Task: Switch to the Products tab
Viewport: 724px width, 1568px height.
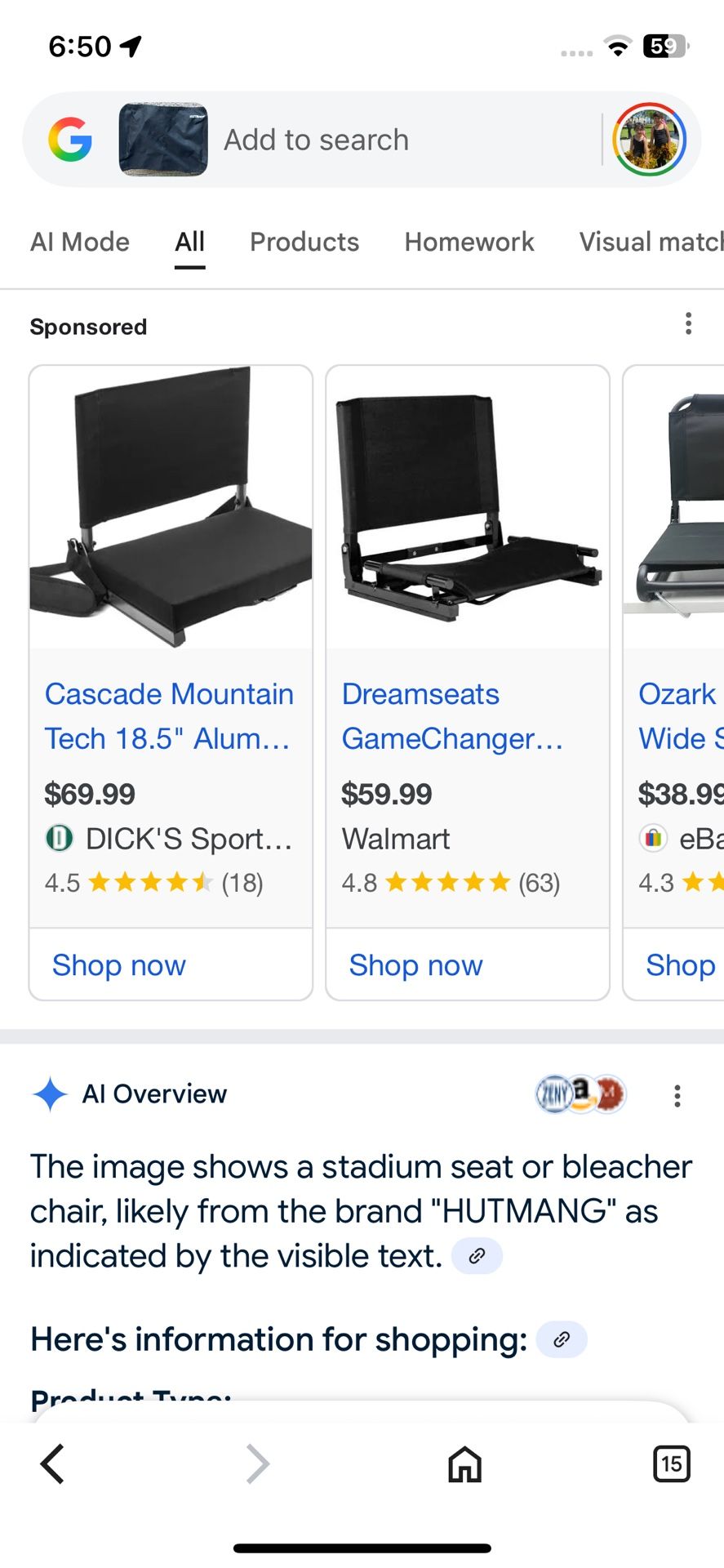Action: click(x=304, y=242)
